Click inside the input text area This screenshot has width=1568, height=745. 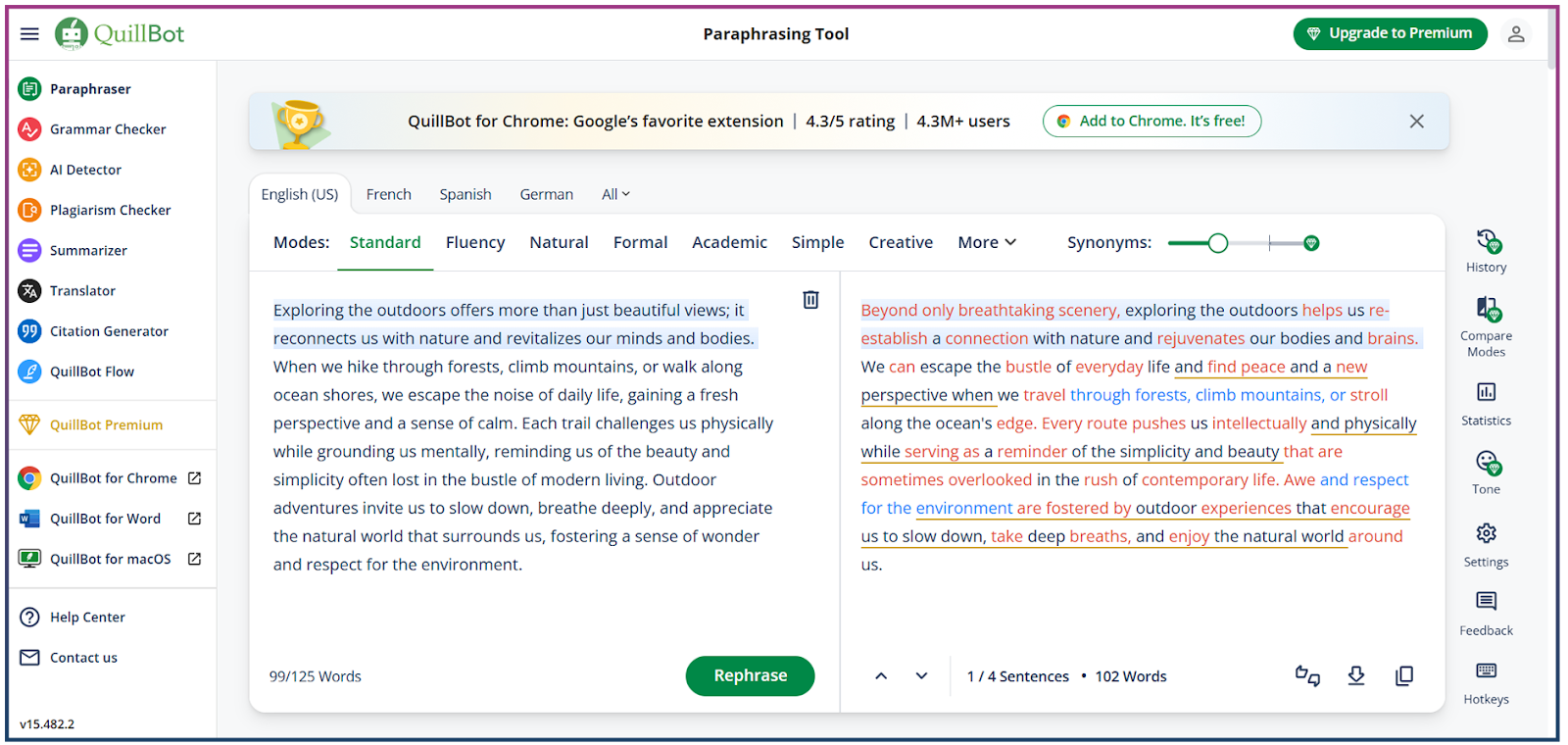(x=525, y=438)
